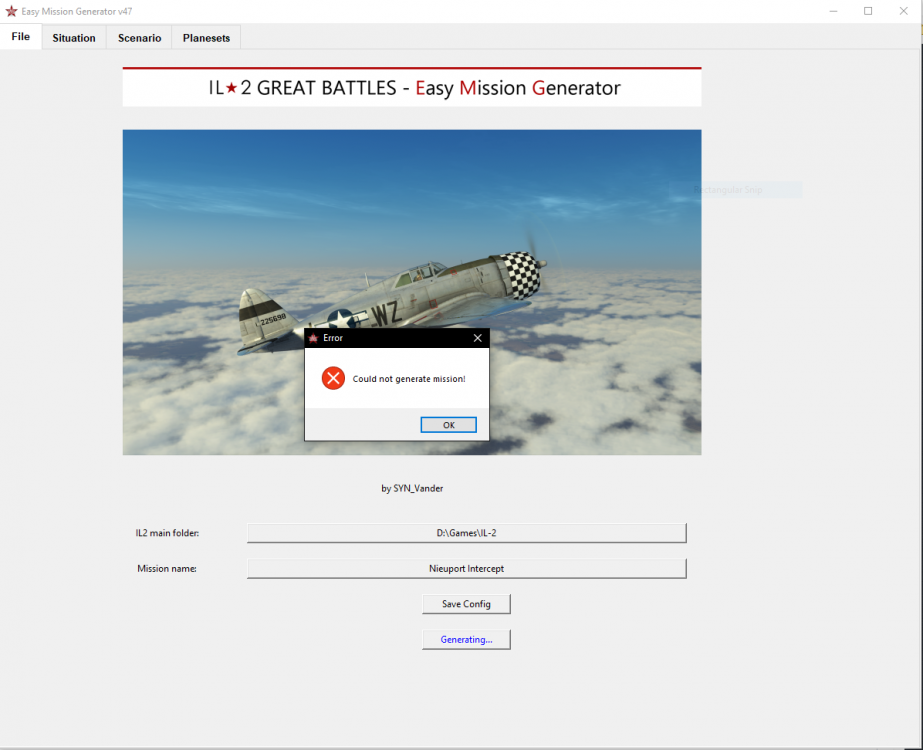The height and width of the screenshot is (750, 923).
Task: Switch to the File tab
Action: click(20, 37)
